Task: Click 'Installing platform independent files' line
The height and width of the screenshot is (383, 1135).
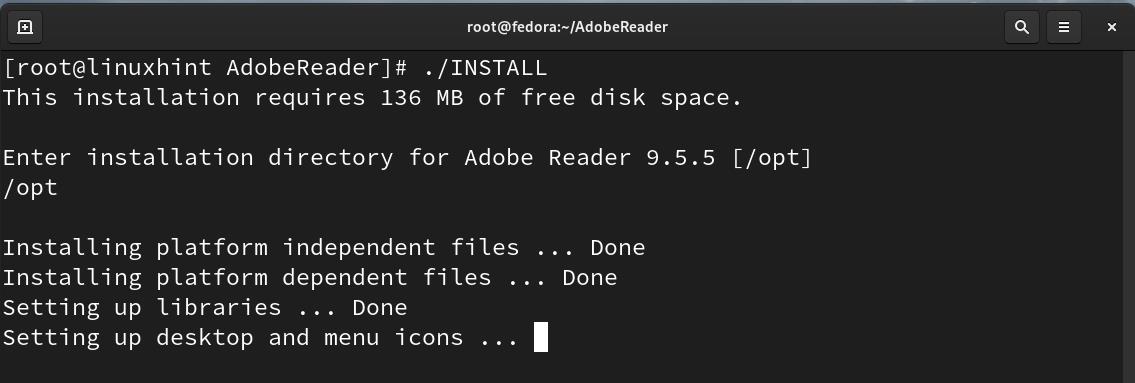Action: pos(324,248)
